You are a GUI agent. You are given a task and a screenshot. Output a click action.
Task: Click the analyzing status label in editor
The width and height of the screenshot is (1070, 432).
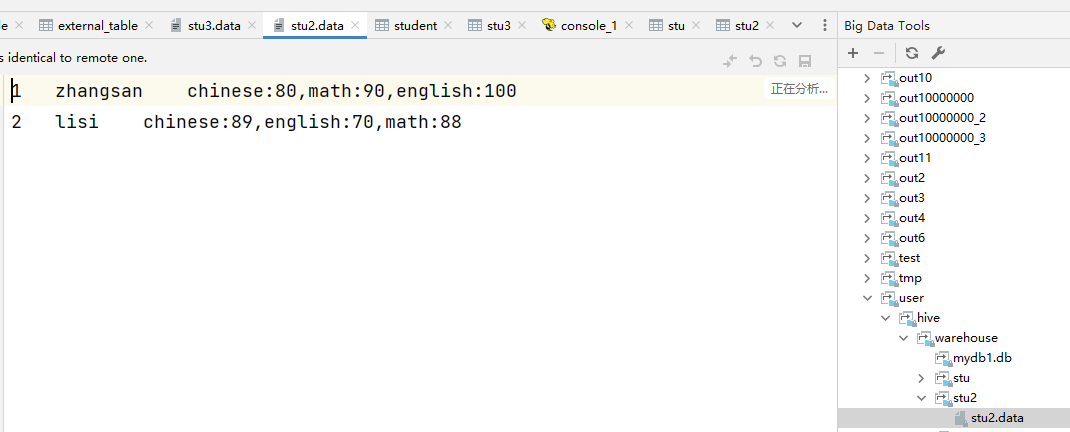coord(799,89)
